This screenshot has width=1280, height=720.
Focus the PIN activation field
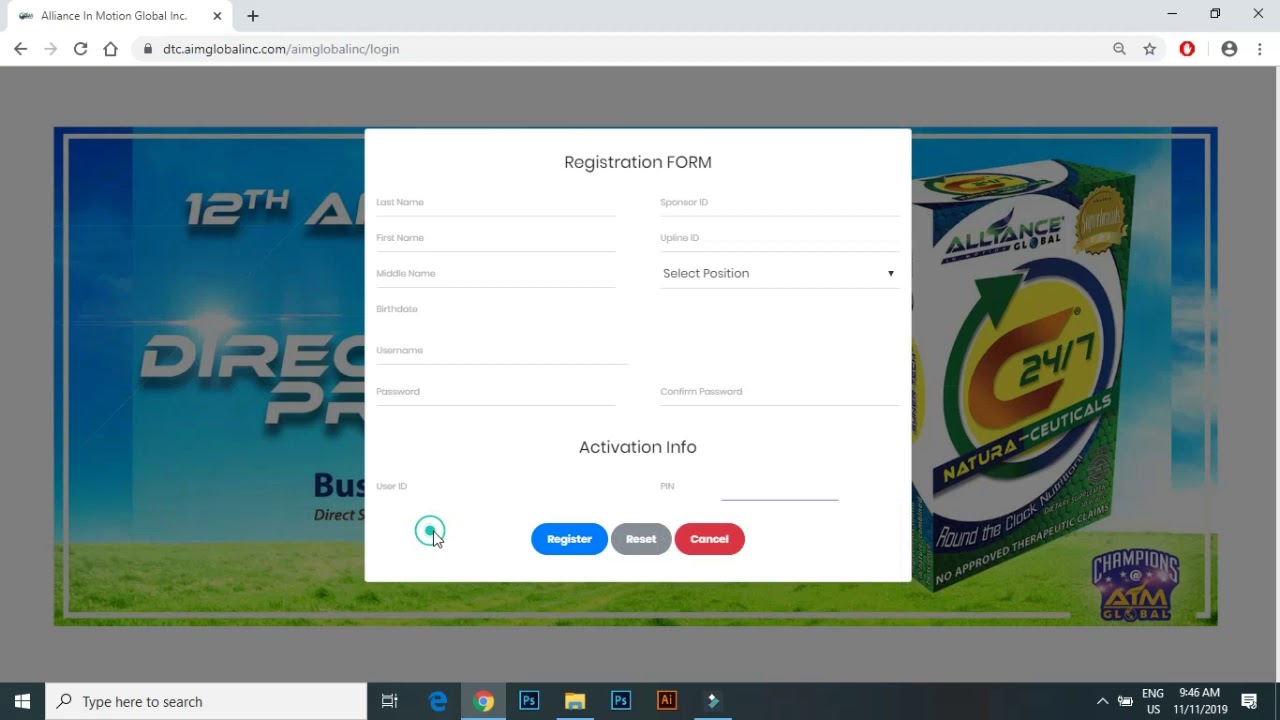[779, 488]
